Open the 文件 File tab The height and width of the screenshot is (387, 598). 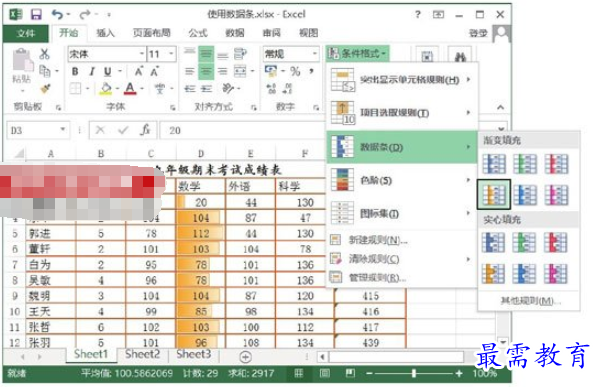pyautogui.click(x=26, y=34)
